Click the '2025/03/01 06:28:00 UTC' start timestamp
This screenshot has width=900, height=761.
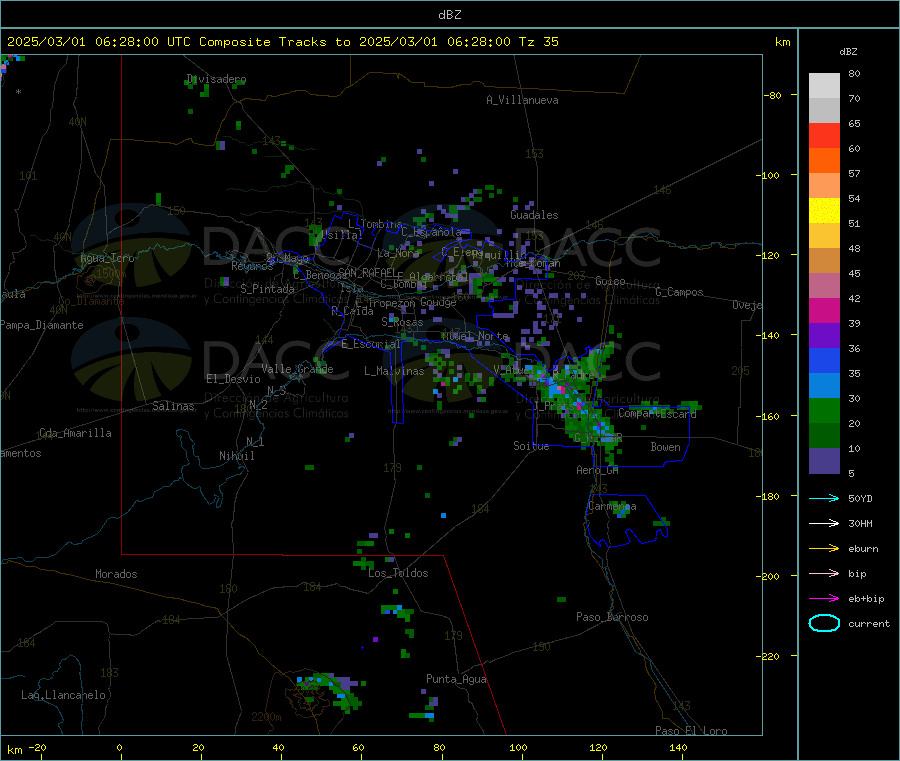(x=98, y=42)
